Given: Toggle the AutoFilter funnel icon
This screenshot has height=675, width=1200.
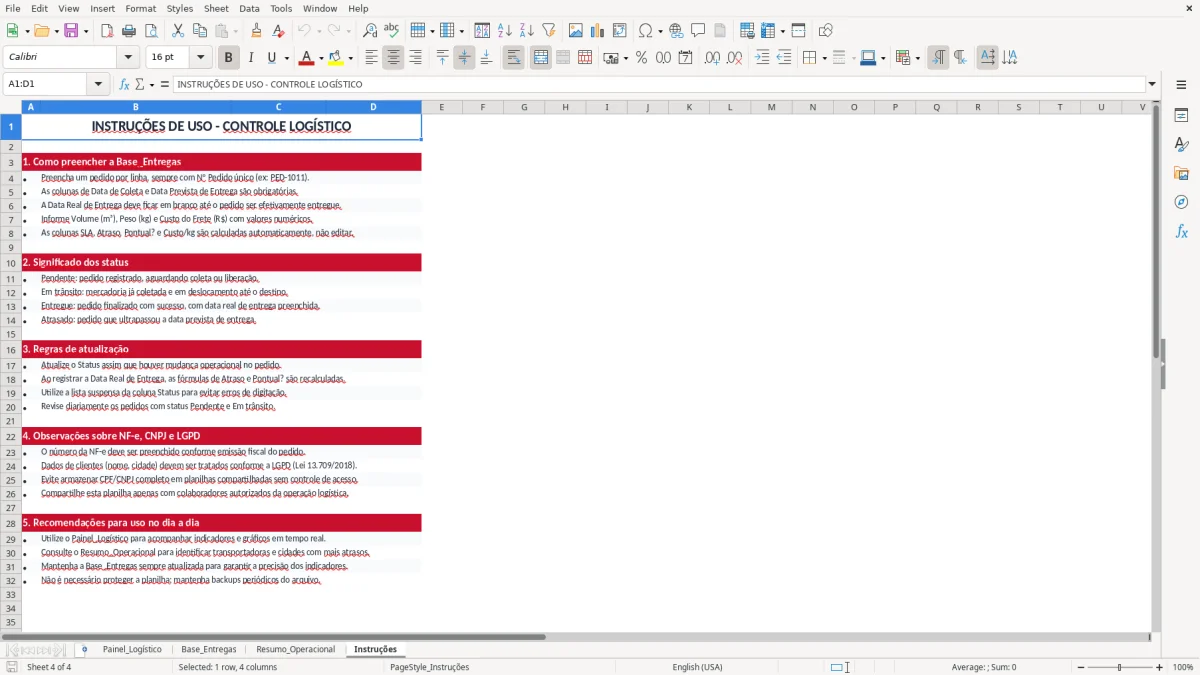Looking at the screenshot, I should 548,31.
